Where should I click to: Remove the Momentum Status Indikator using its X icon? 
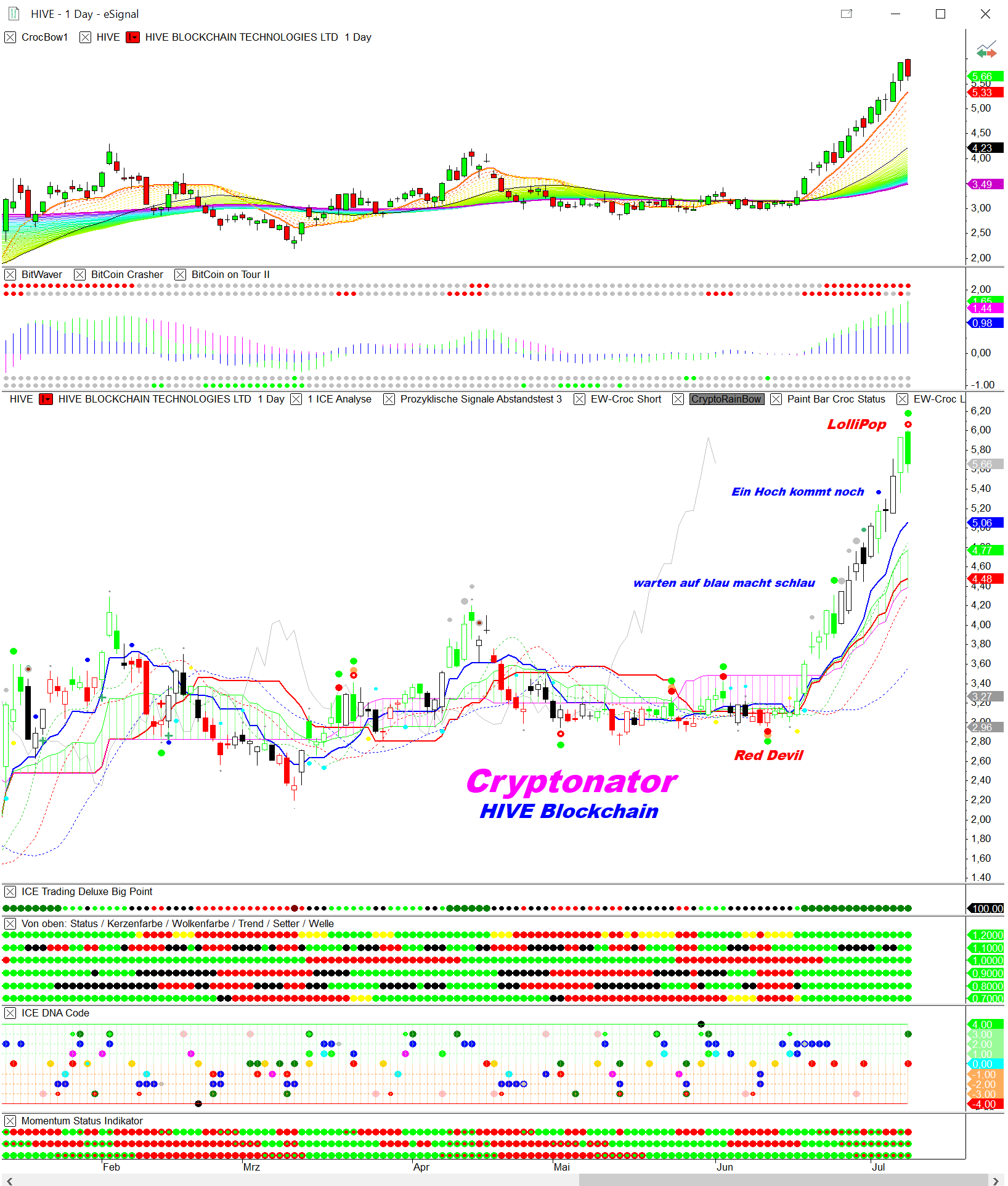[10, 1121]
